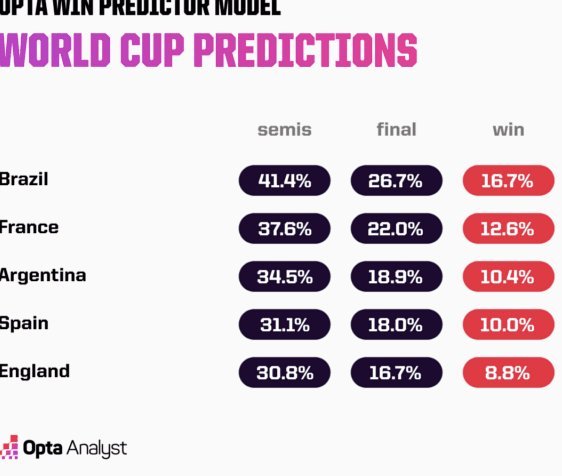Click England's 8.8% win badge
562x476 pixels.
[x=509, y=372]
